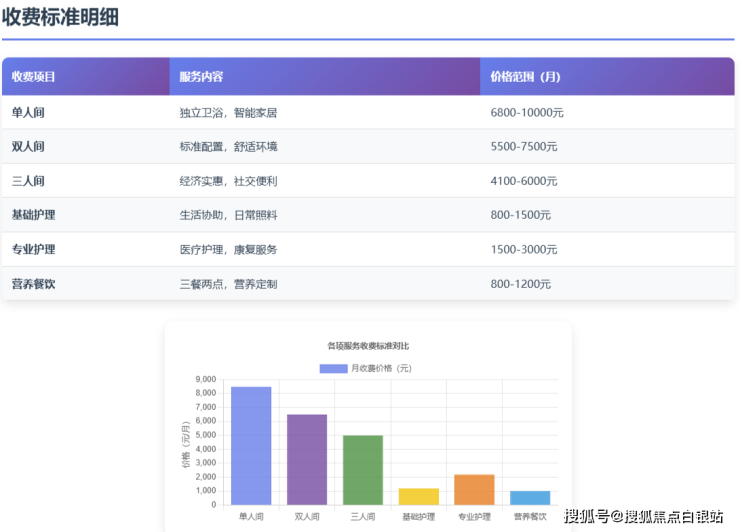Click the 营养餐饮 light blue bar
This screenshot has width=740, height=532.
(530, 497)
